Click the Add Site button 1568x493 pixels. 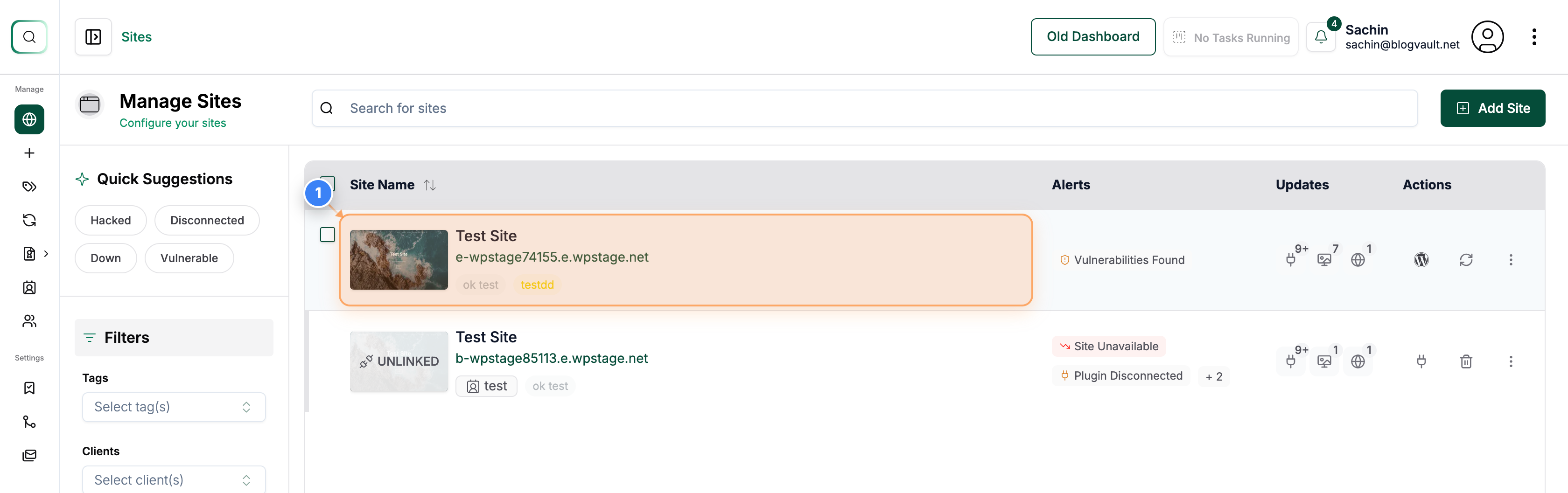point(1492,108)
